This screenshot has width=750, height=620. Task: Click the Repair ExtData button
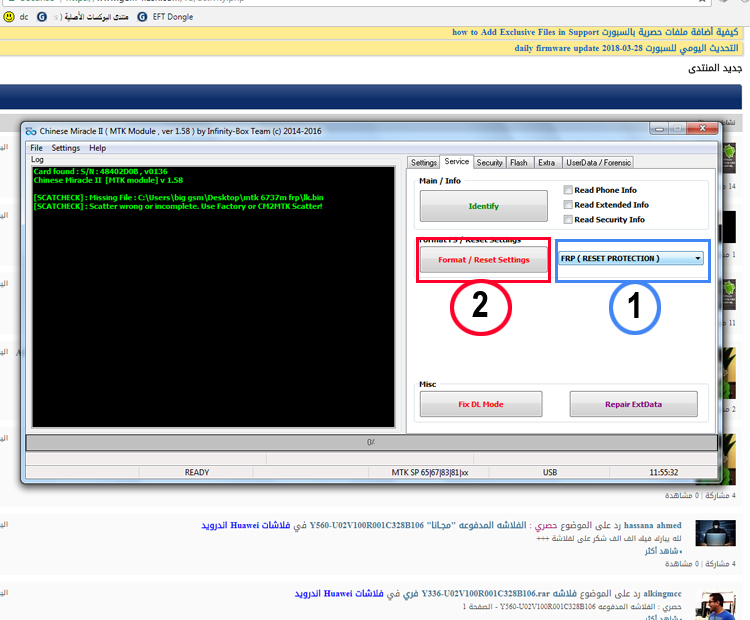(633, 404)
